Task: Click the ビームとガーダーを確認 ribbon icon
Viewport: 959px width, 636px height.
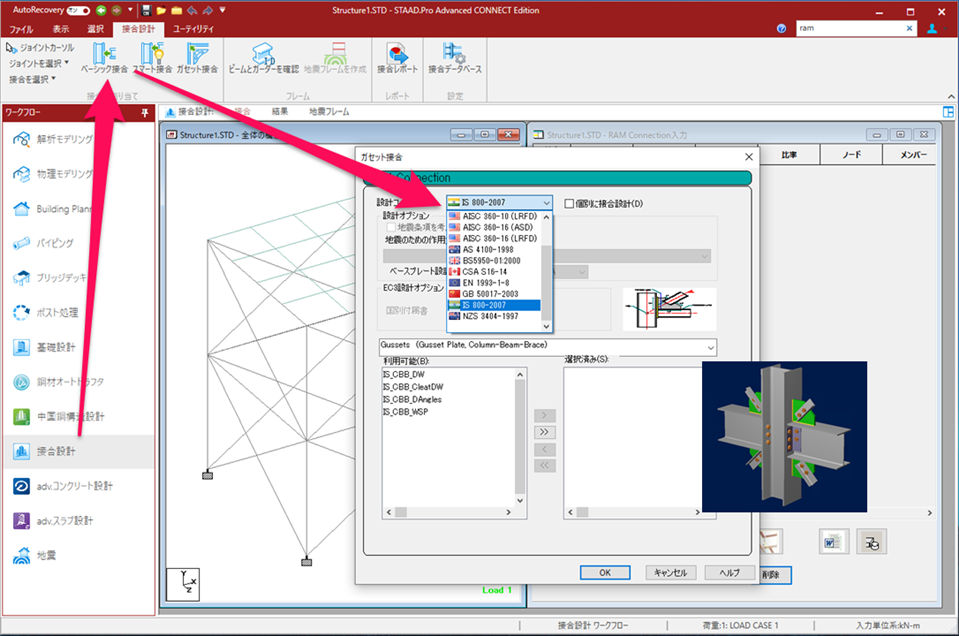Action: click(x=264, y=58)
